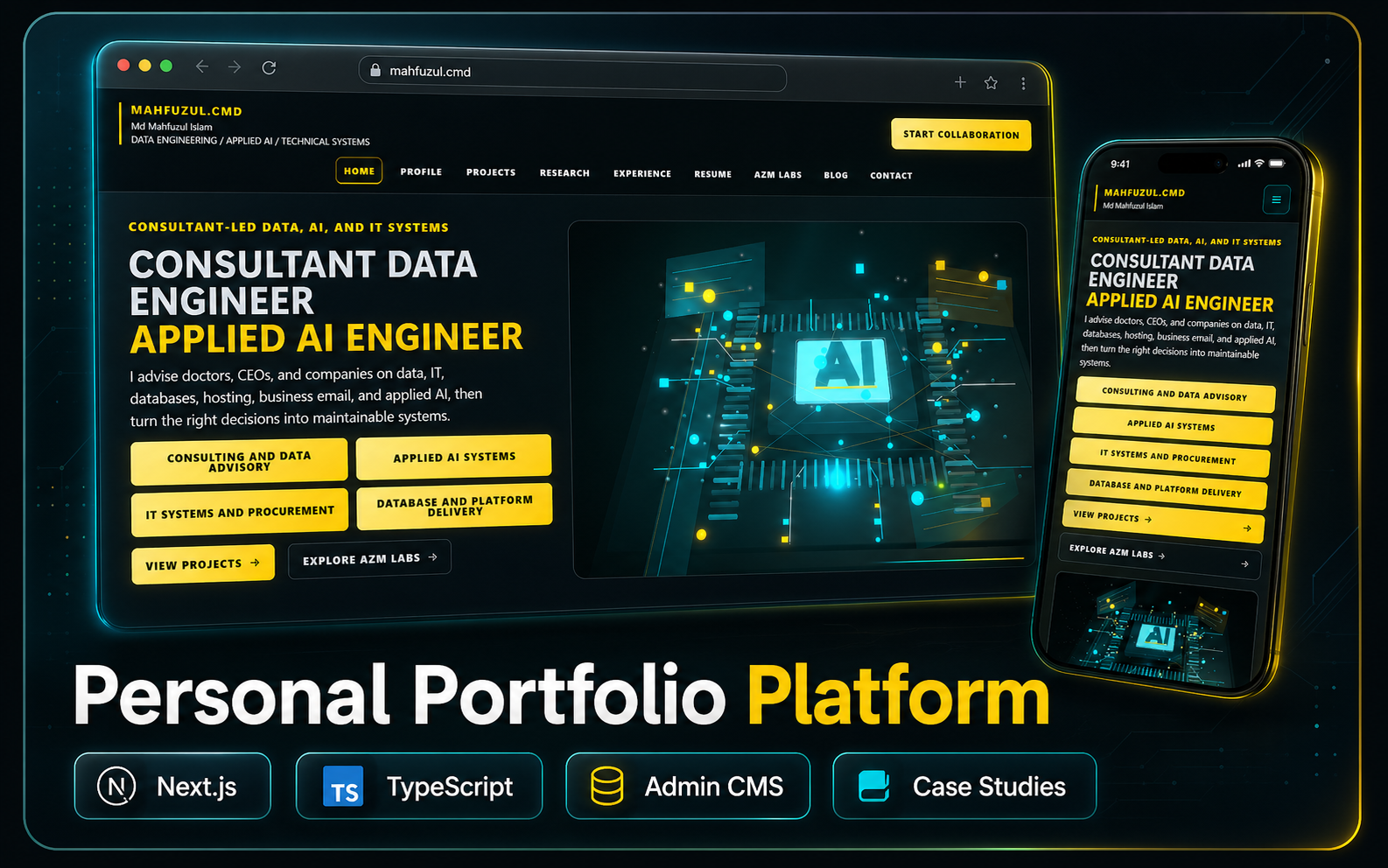Image resolution: width=1388 pixels, height=868 pixels.
Task: Click the Admin CMS database icon
Action: pyautogui.click(x=606, y=786)
